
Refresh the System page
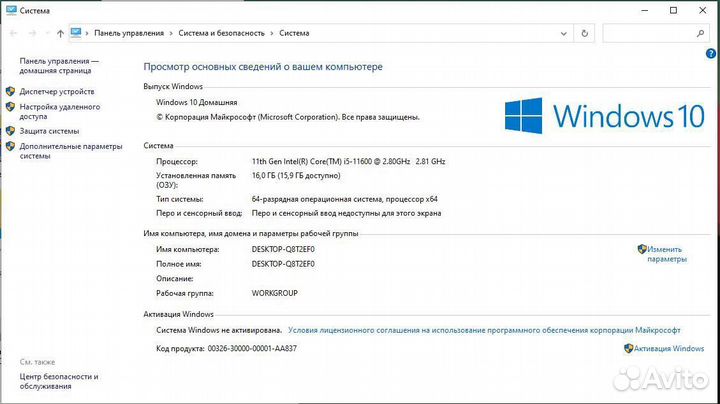point(584,33)
